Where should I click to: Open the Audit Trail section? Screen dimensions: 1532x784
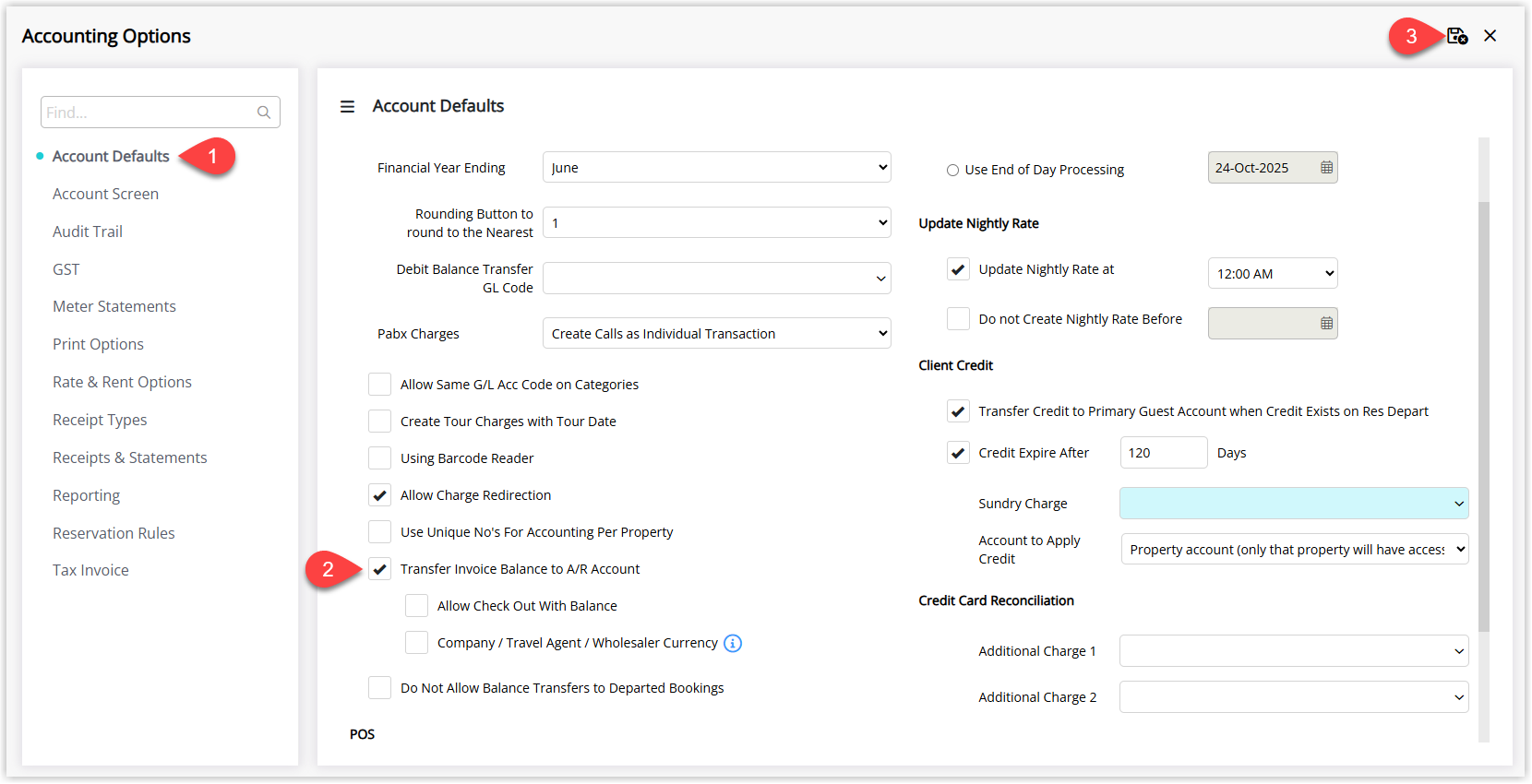point(88,232)
